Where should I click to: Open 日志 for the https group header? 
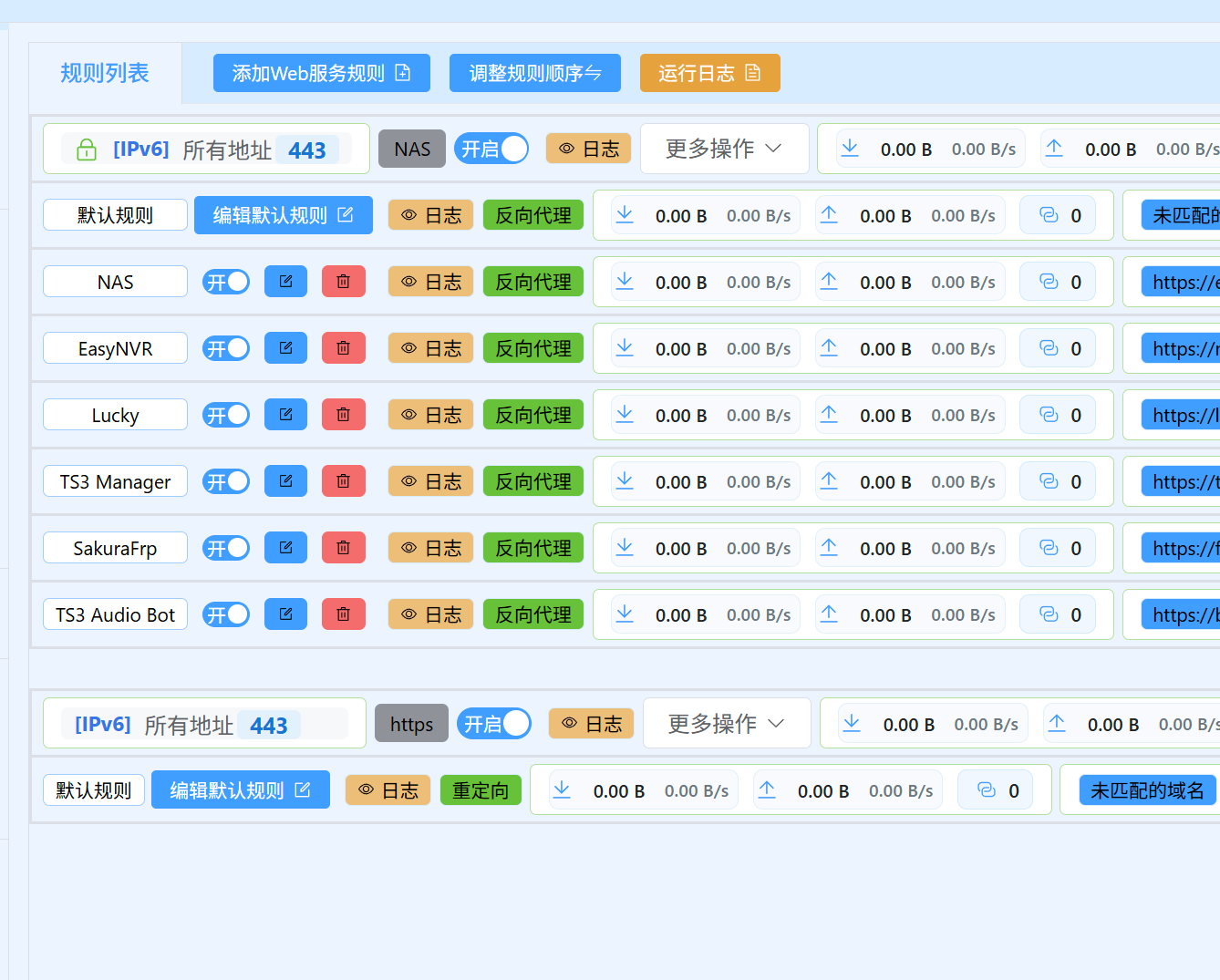click(591, 724)
